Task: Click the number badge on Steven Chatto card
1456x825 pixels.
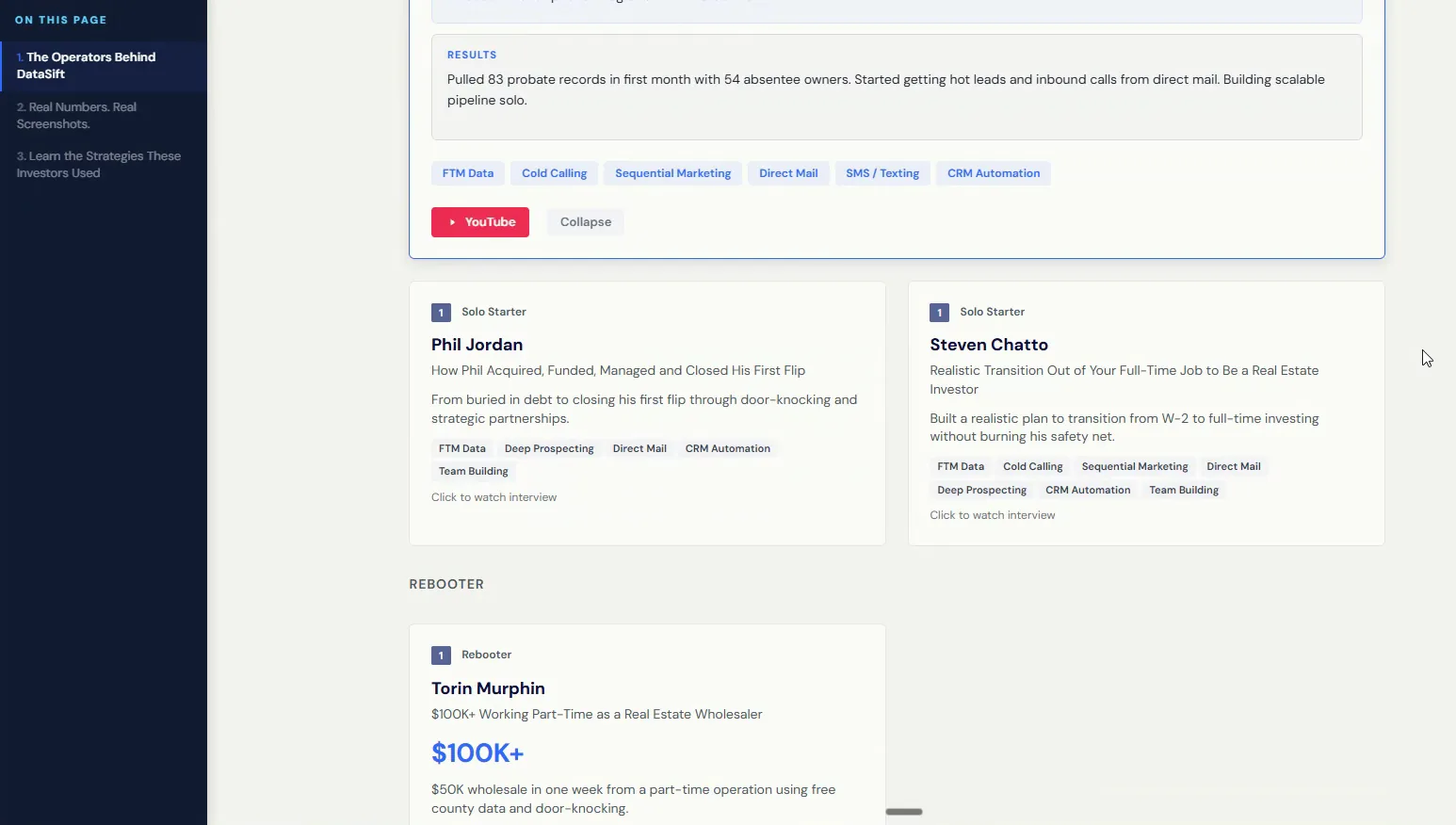Action: coord(939,313)
